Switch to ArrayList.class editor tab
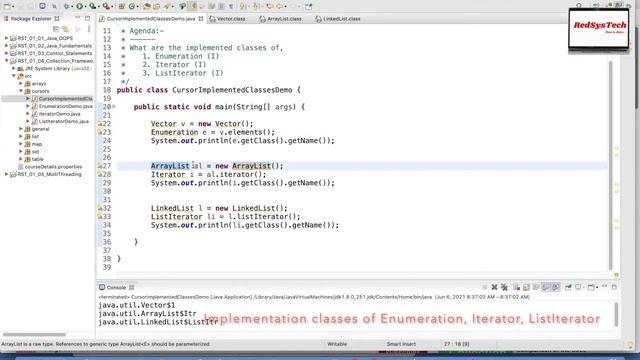Viewport: 640px width, 360px height. coord(280,19)
